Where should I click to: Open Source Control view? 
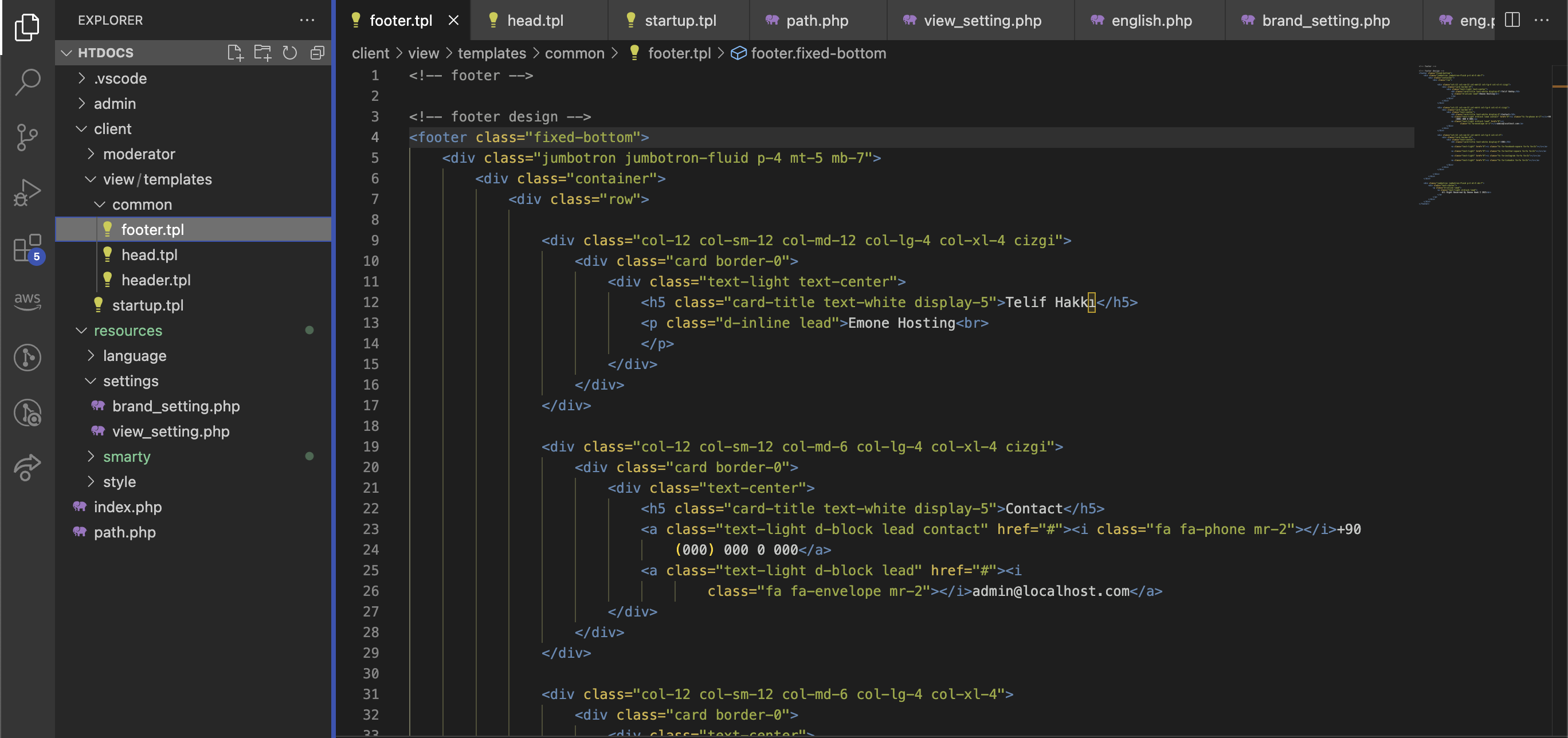pos(28,137)
